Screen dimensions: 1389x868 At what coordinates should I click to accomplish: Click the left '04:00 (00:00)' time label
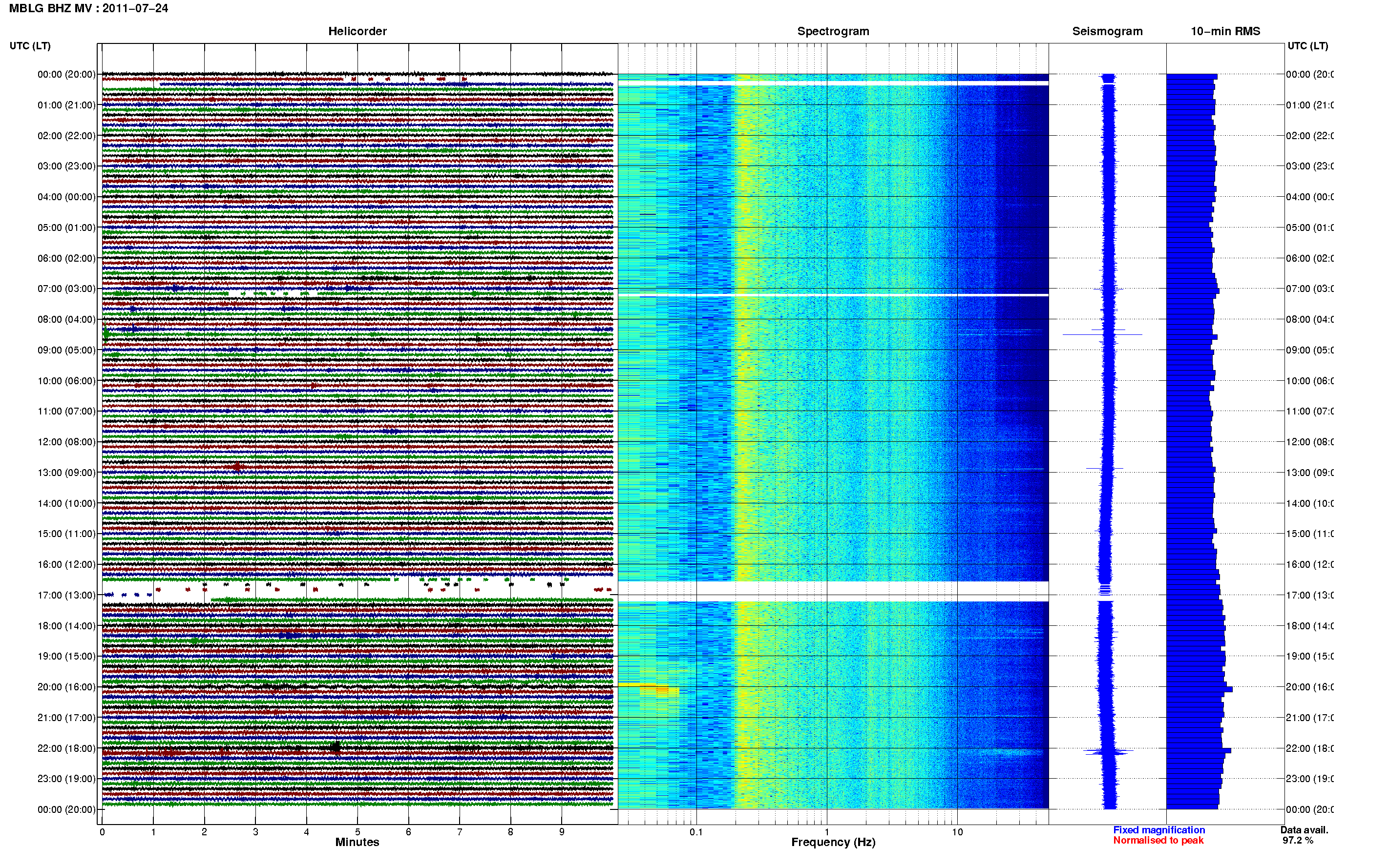pyautogui.click(x=66, y=197)
